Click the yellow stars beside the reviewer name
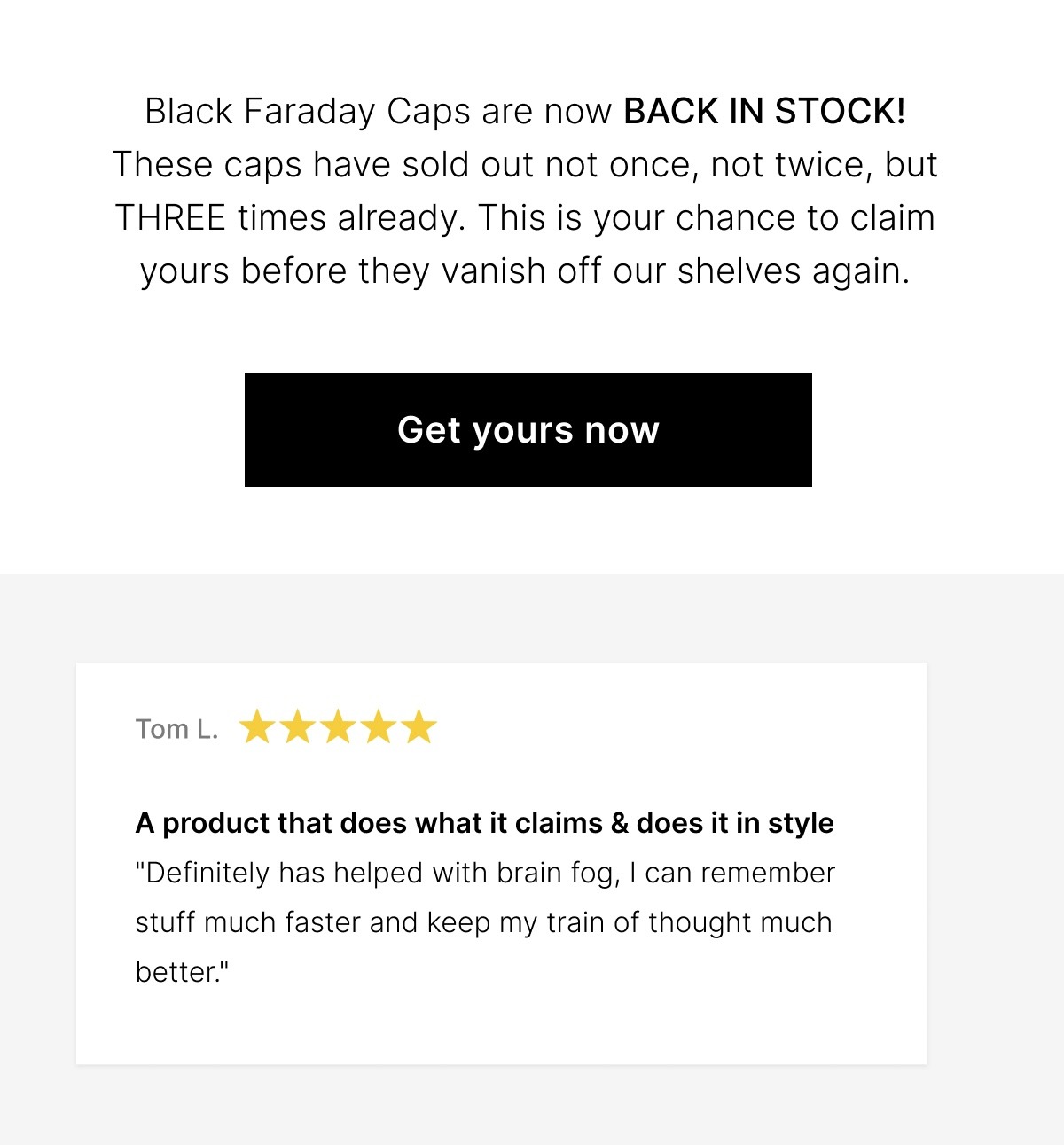Image resolution: width=1064 pixels, height=1145 pixels. coord(338,725)
